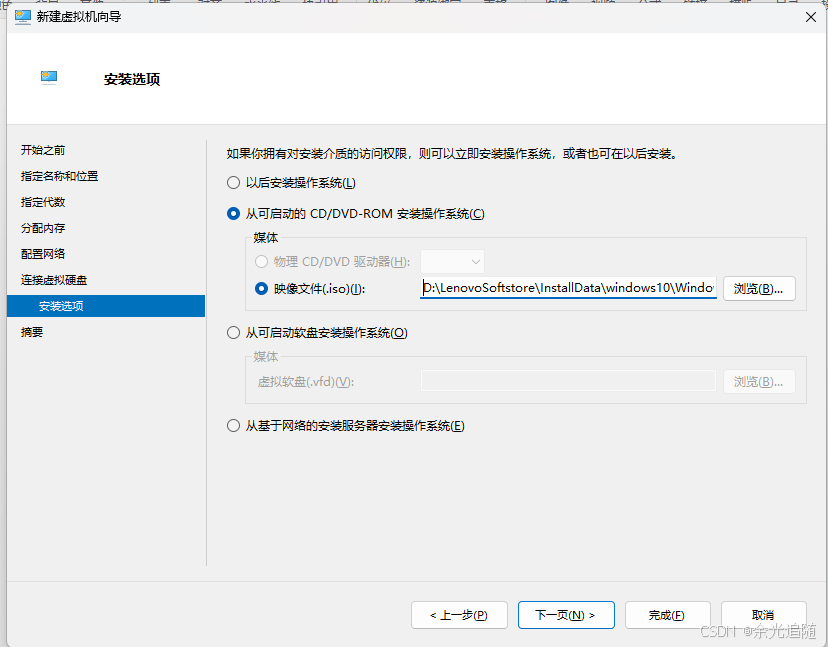Jump to the 指定名称和位置 step
This screenshot has width=828, height=647.
point(61,176)
